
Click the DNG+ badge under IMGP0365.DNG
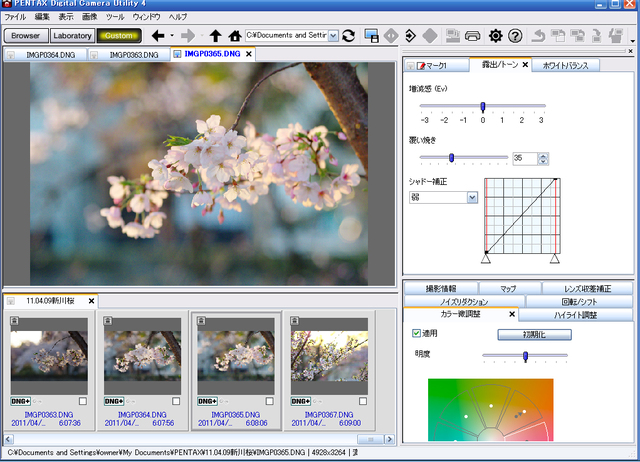click(207, 402)
